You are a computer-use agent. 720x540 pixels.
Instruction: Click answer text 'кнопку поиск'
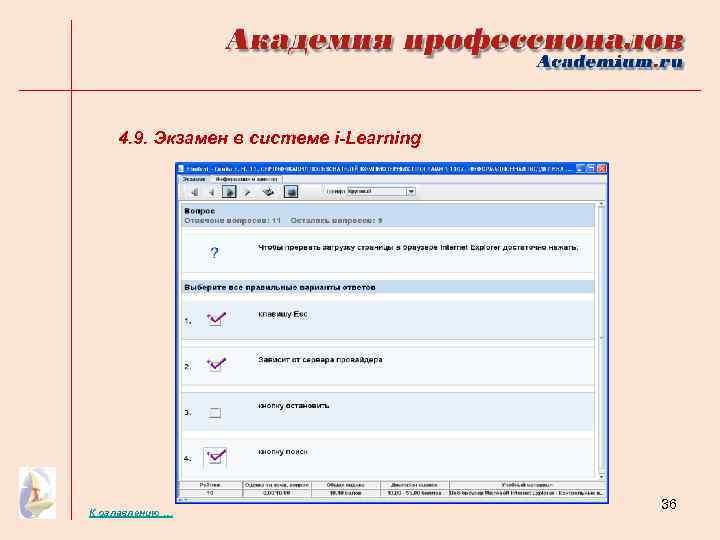click(x=282, y=452)
